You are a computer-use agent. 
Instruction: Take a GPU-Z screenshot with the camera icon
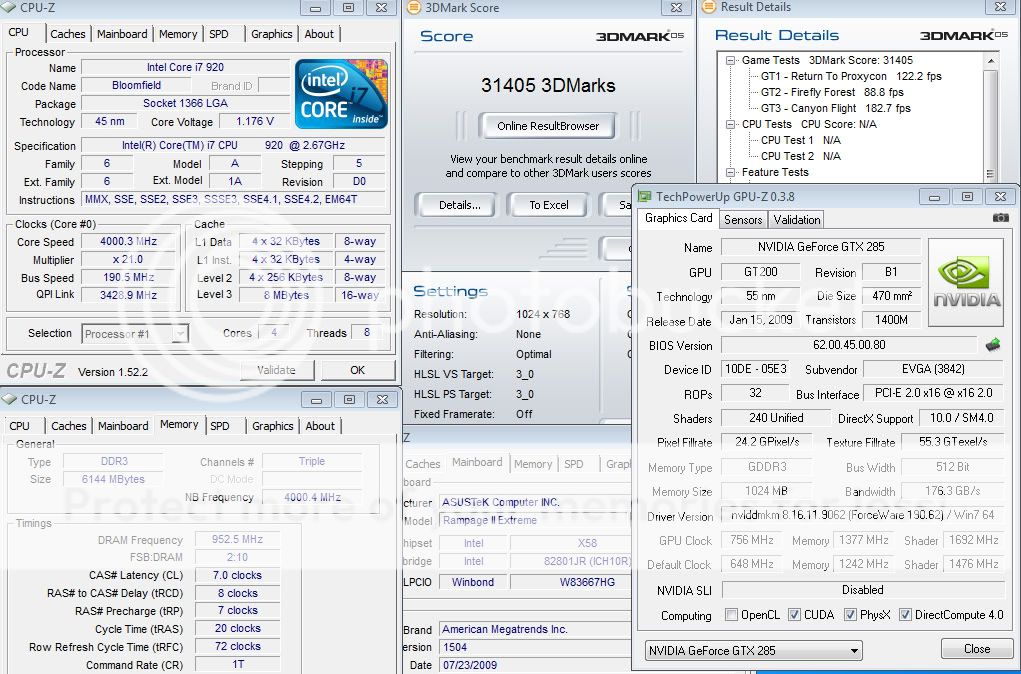coord(1001,218)
